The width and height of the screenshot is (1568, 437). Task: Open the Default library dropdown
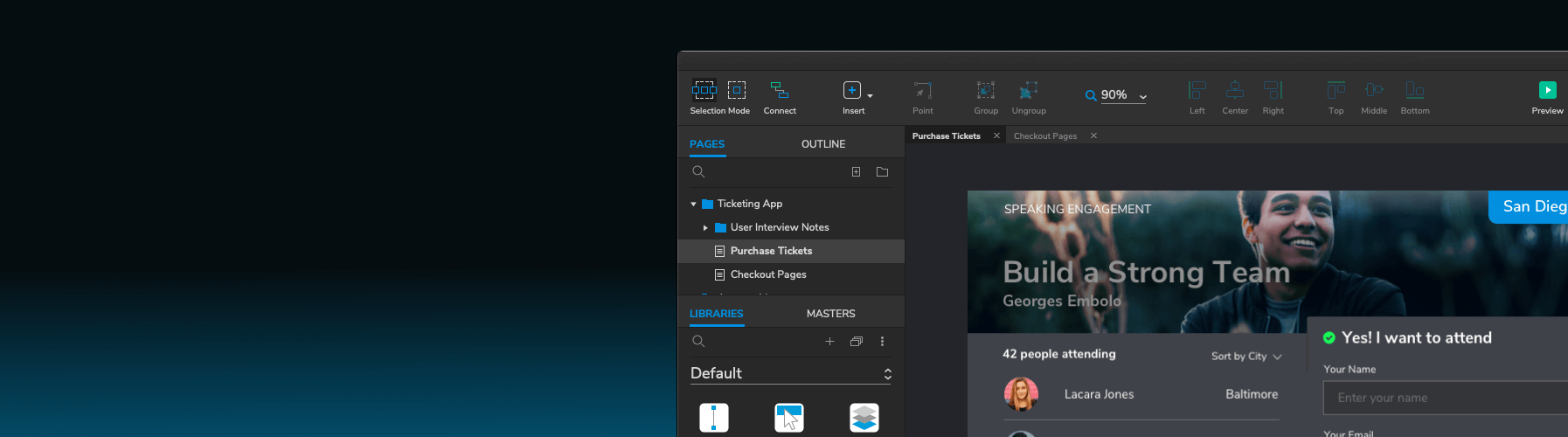click(x=791, y=373)
